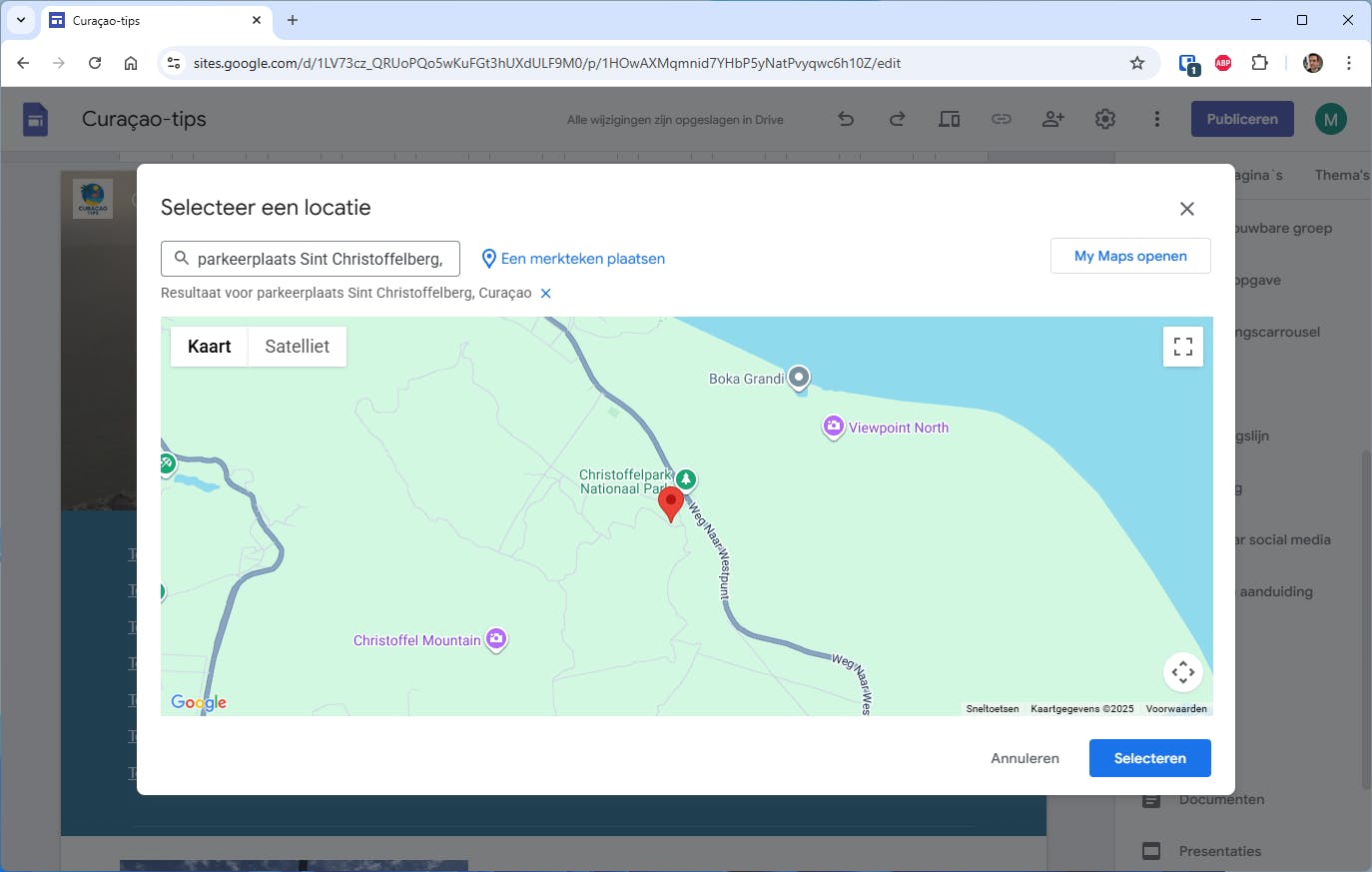The height and width of the screenshot is (872, 1372).
Task: Open the Adblock Plus extension icon
Action: 1223,63
